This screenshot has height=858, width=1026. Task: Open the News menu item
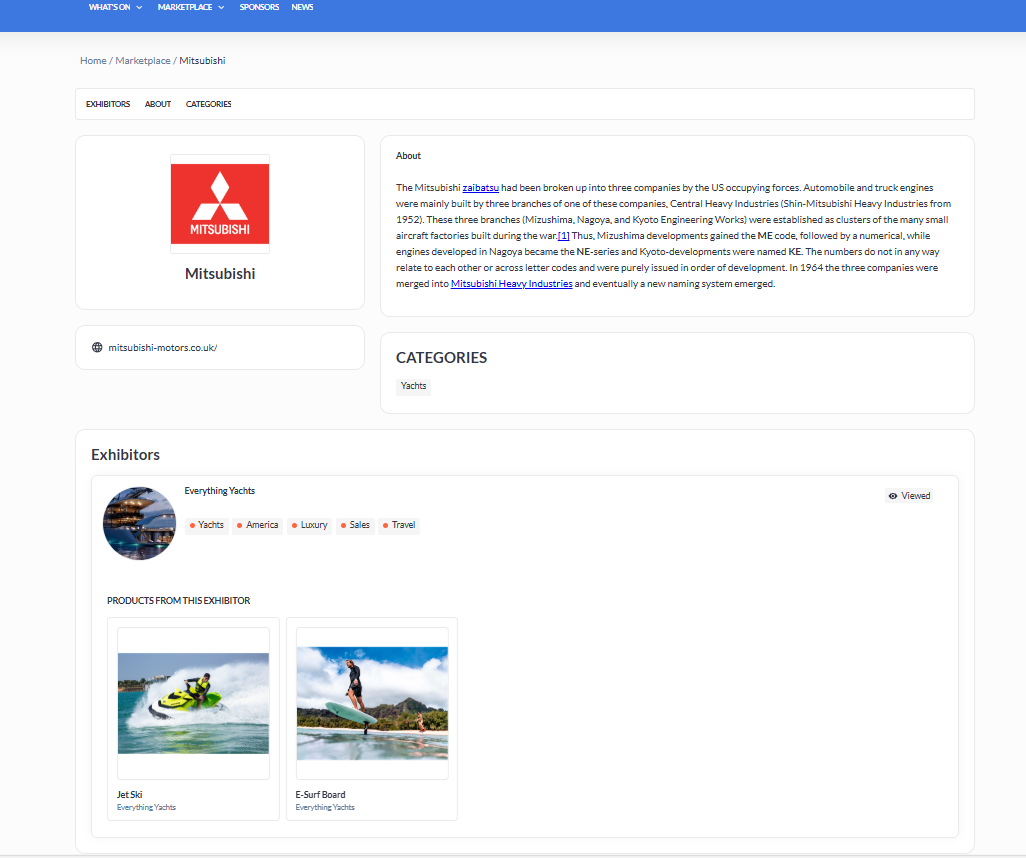[x=302, y=7]
